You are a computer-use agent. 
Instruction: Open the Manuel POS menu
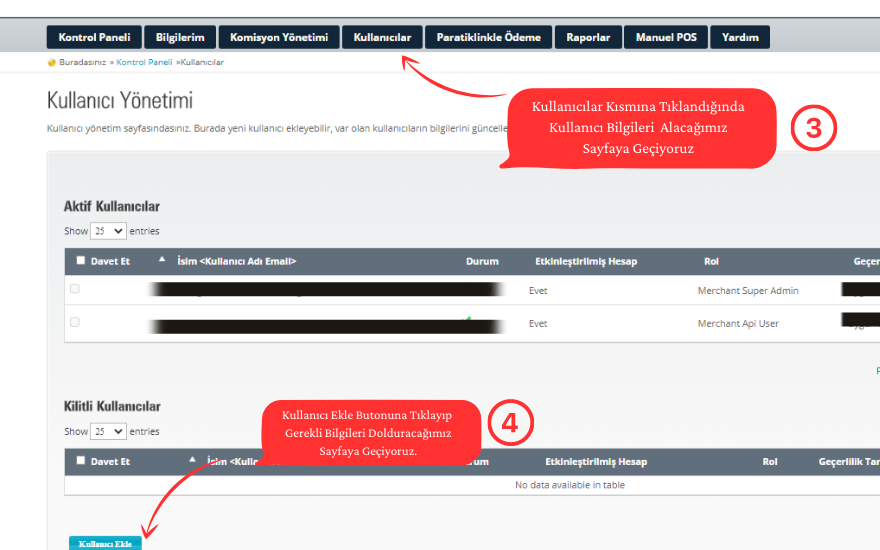point(666,38)
